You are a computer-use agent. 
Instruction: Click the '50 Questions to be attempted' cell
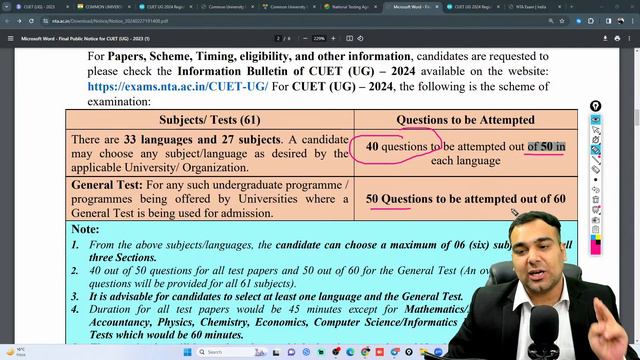(466, 199)
